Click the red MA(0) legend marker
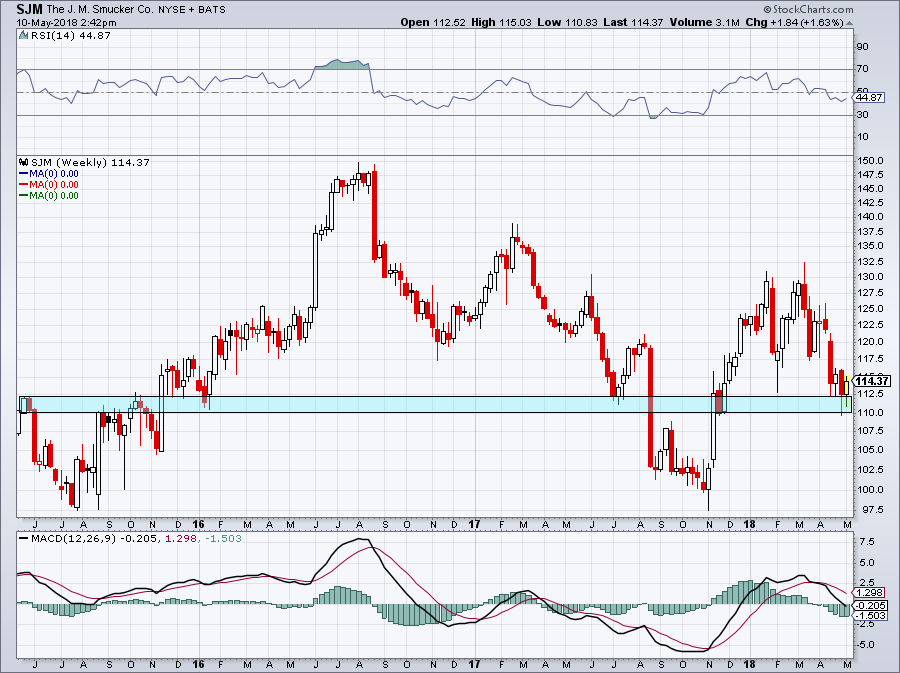Viewport: 900px width, 673px height. click(24, 184)
